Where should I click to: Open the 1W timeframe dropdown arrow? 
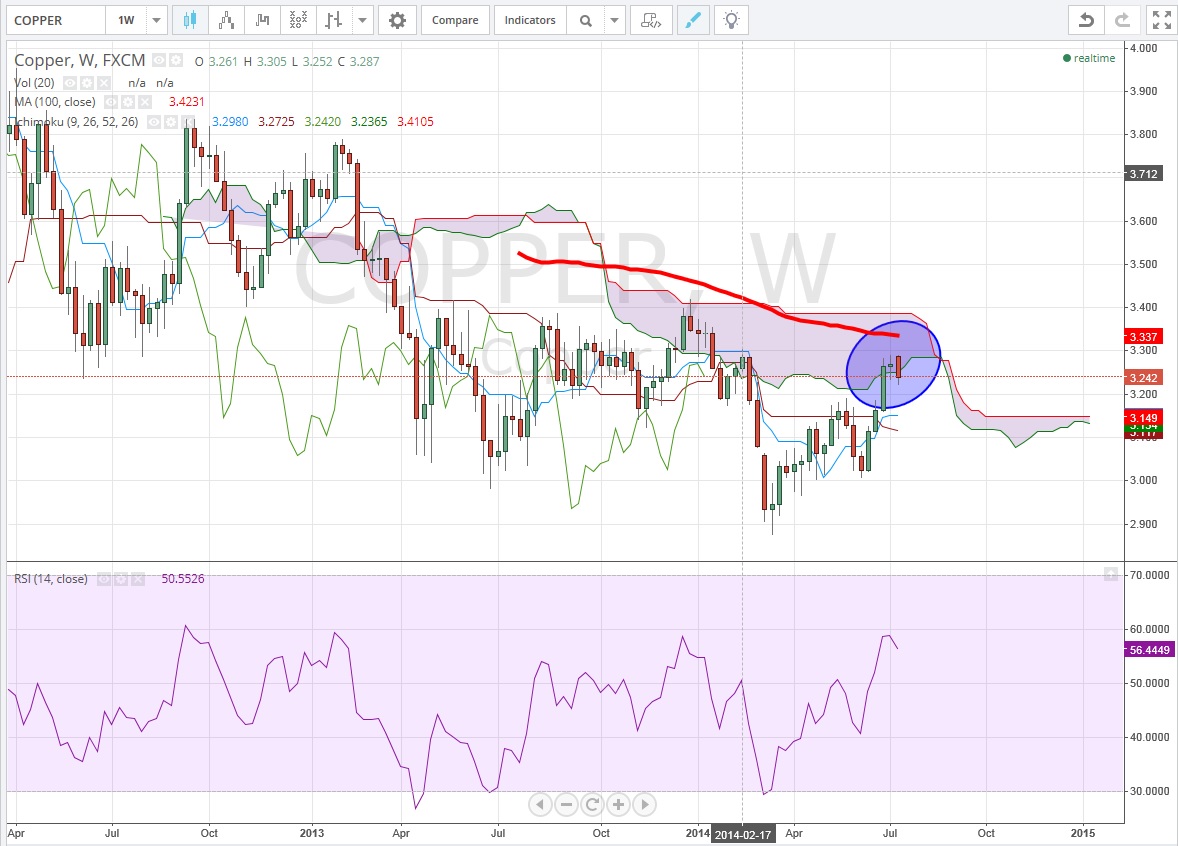point(157,20)
